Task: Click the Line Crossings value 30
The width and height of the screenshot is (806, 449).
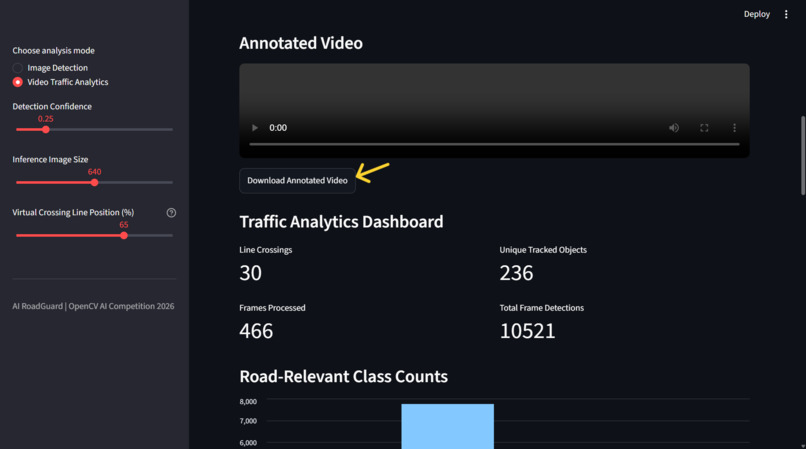Action: coord(250,273)
